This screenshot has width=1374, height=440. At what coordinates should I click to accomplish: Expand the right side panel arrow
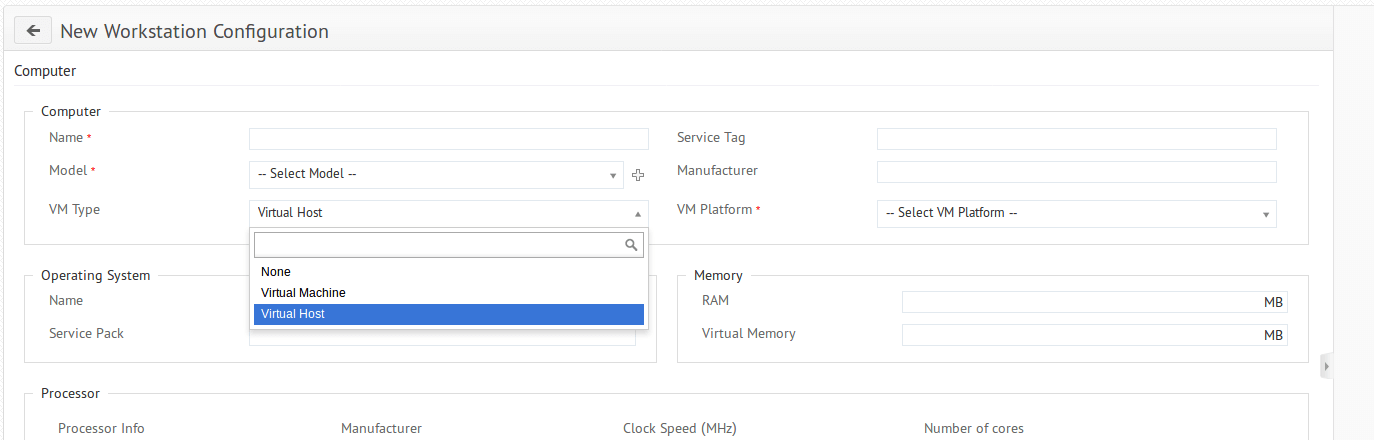click(1326, 367)
